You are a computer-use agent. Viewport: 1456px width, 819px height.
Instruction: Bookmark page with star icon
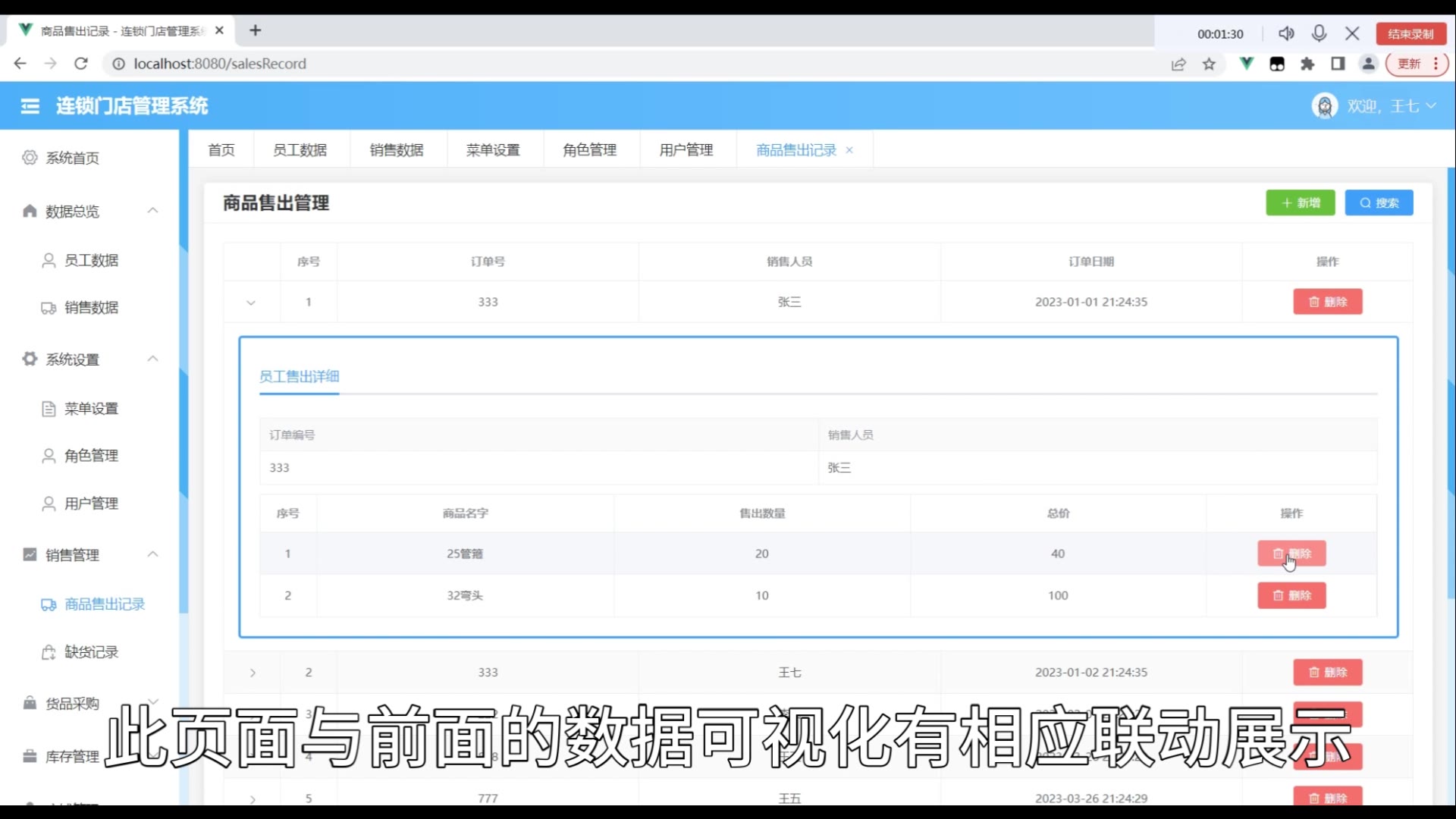tap(1209, 64)
